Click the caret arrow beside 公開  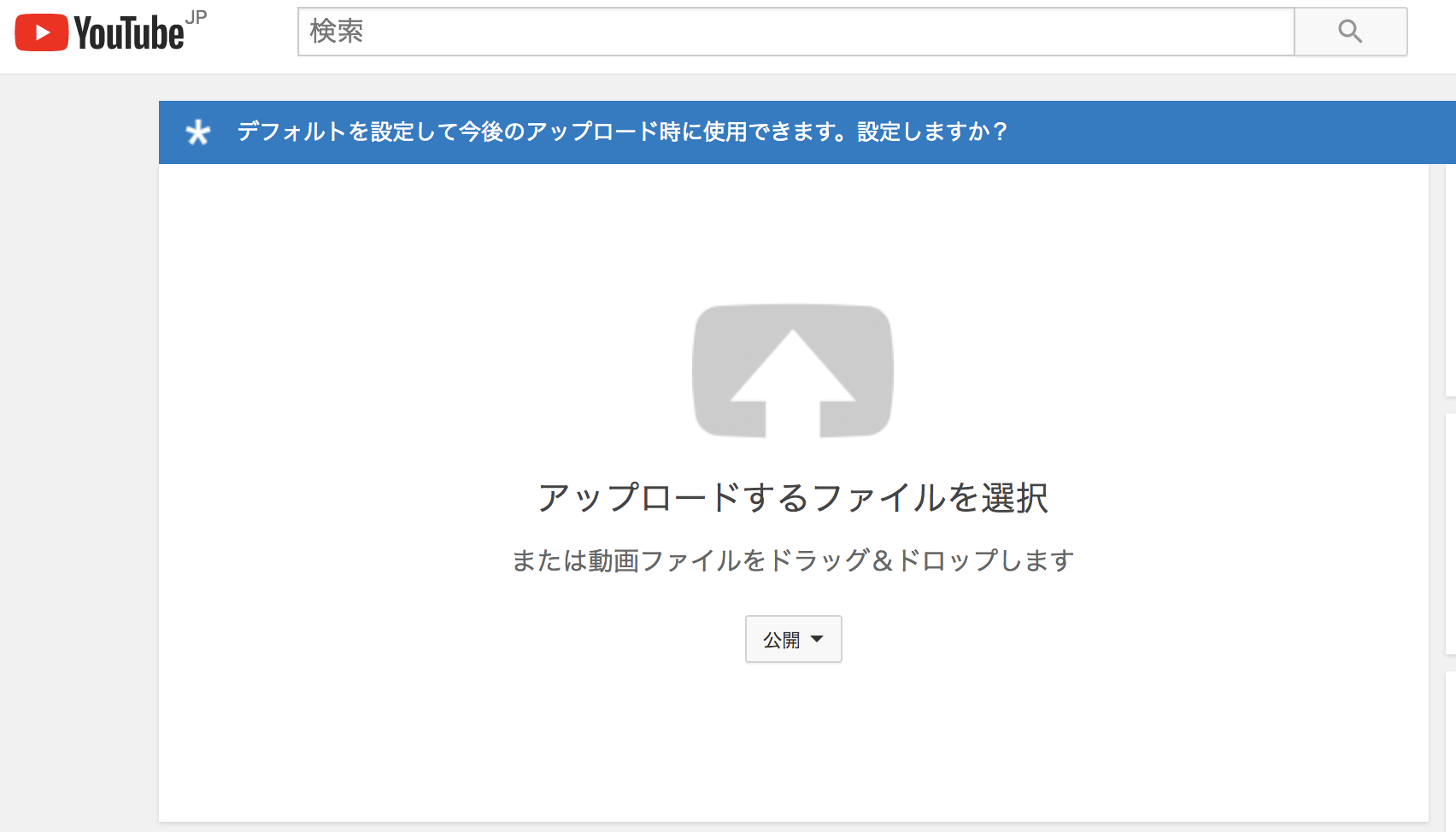[x=817, y=639]
